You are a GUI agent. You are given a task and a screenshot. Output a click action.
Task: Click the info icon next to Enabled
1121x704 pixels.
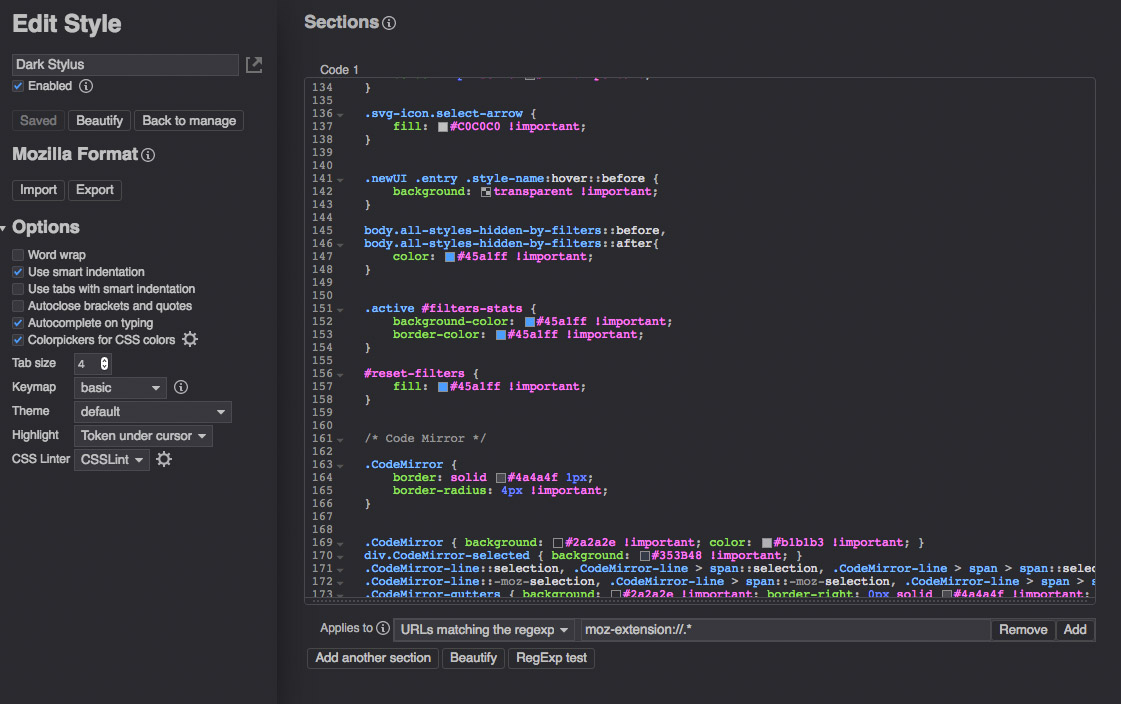click(x=86, y=87)
